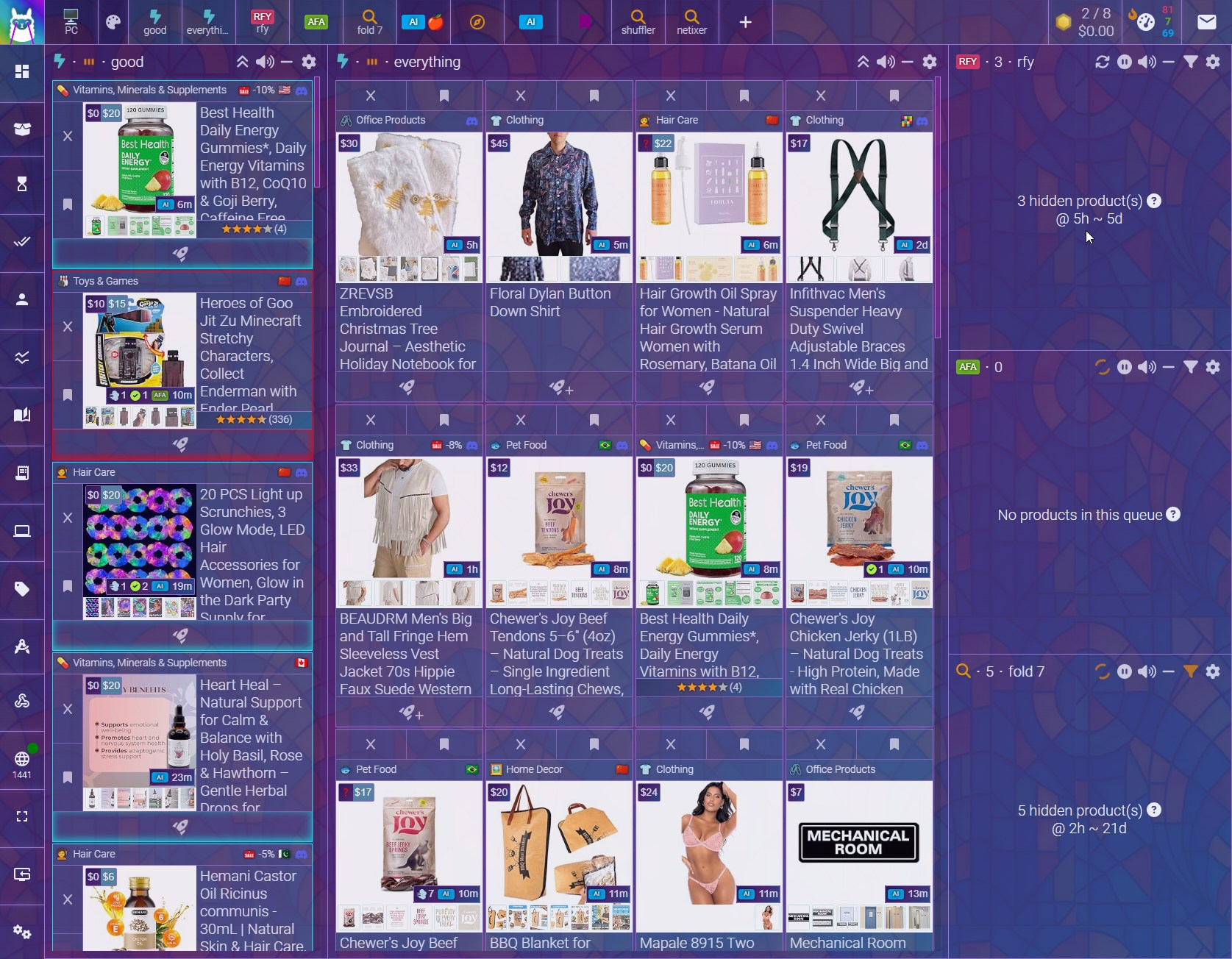Open the dashboard grid sidebar icon
The image size is (1232, 959).
(x=22, y=71)
